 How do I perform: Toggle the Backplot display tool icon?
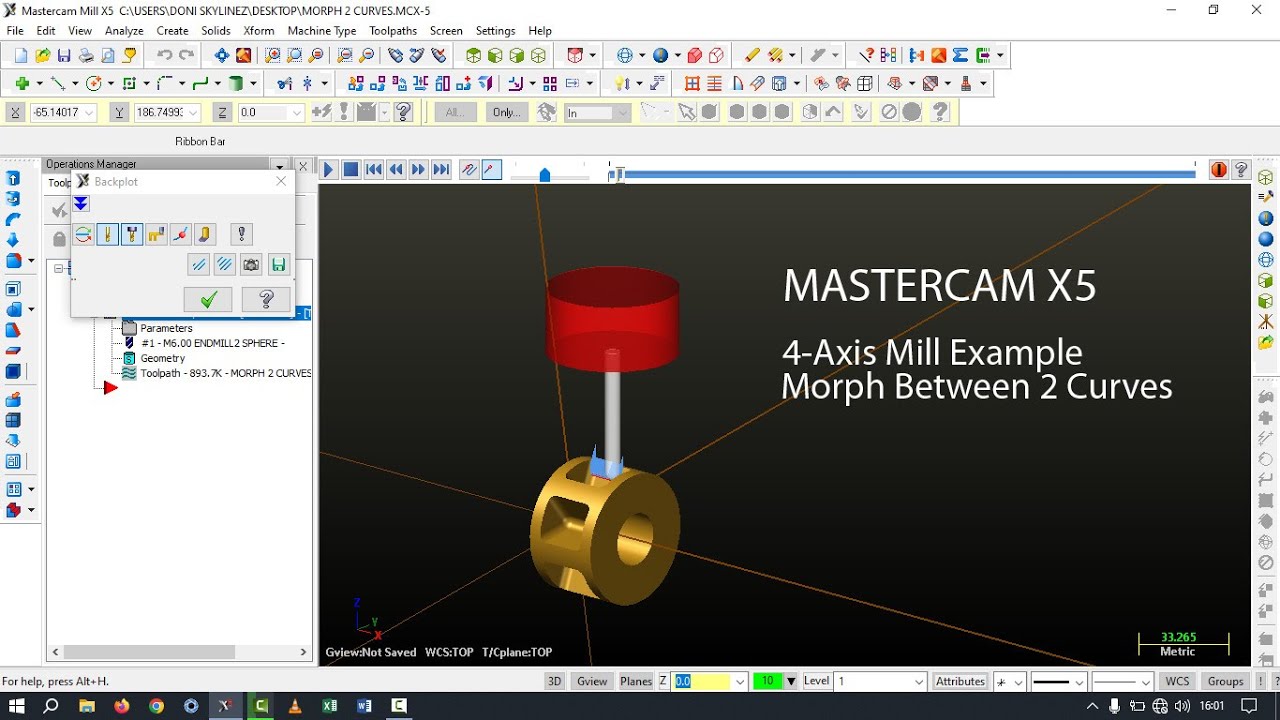click(108, 234)
